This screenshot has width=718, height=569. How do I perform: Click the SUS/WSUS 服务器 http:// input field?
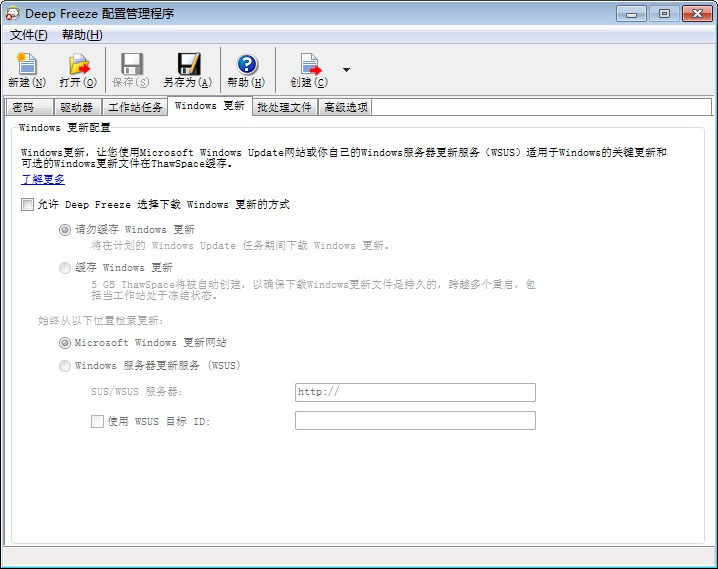pyautogui.click(x=415, y=392)
